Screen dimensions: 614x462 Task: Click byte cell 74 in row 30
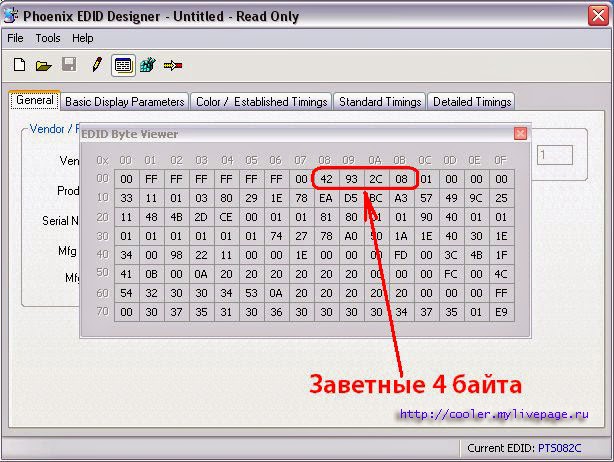276,236
